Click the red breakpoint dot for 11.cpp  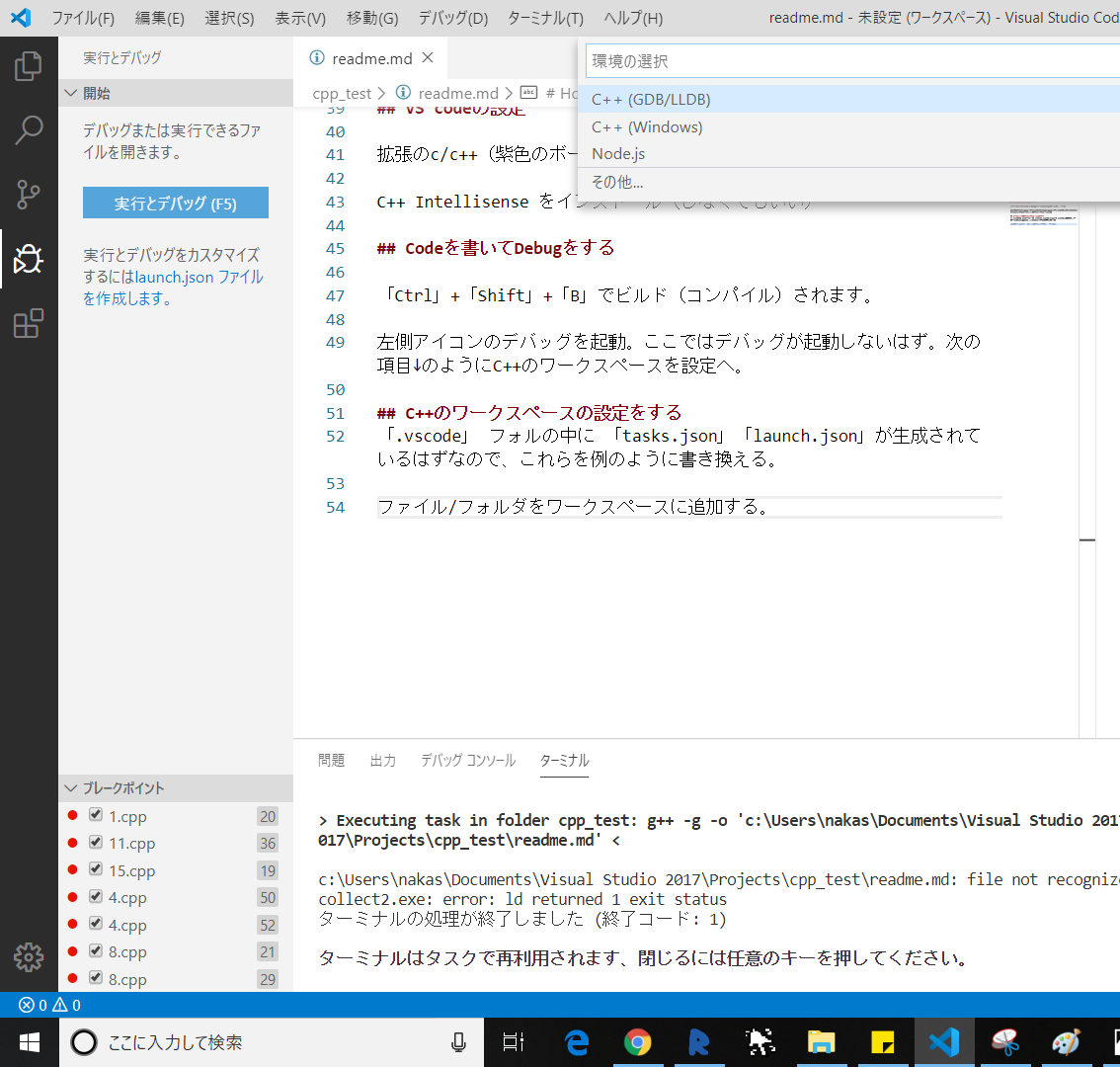[x=72, y=843]
